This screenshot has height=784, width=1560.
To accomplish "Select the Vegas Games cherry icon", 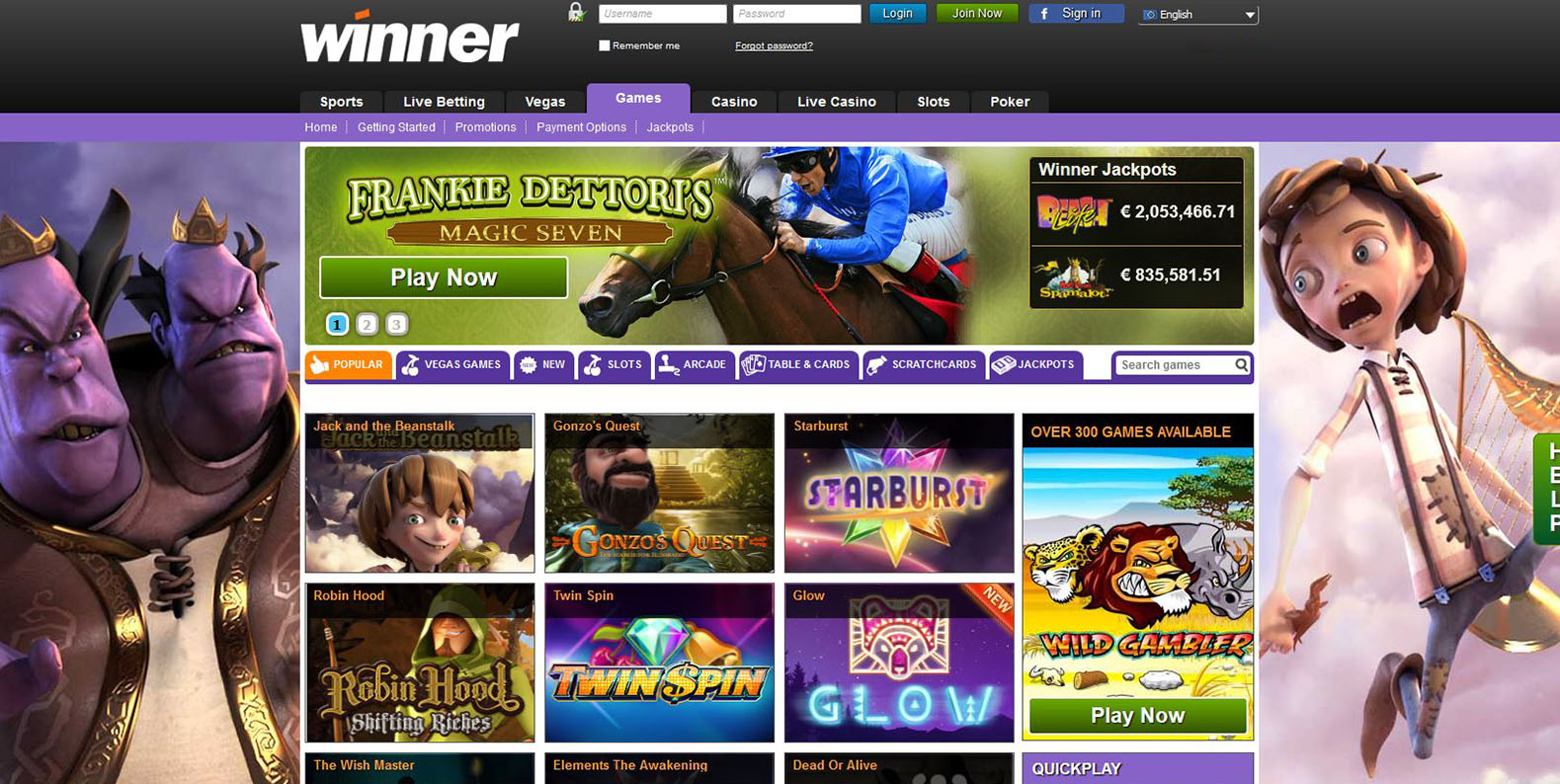I will tap(410, 364).
